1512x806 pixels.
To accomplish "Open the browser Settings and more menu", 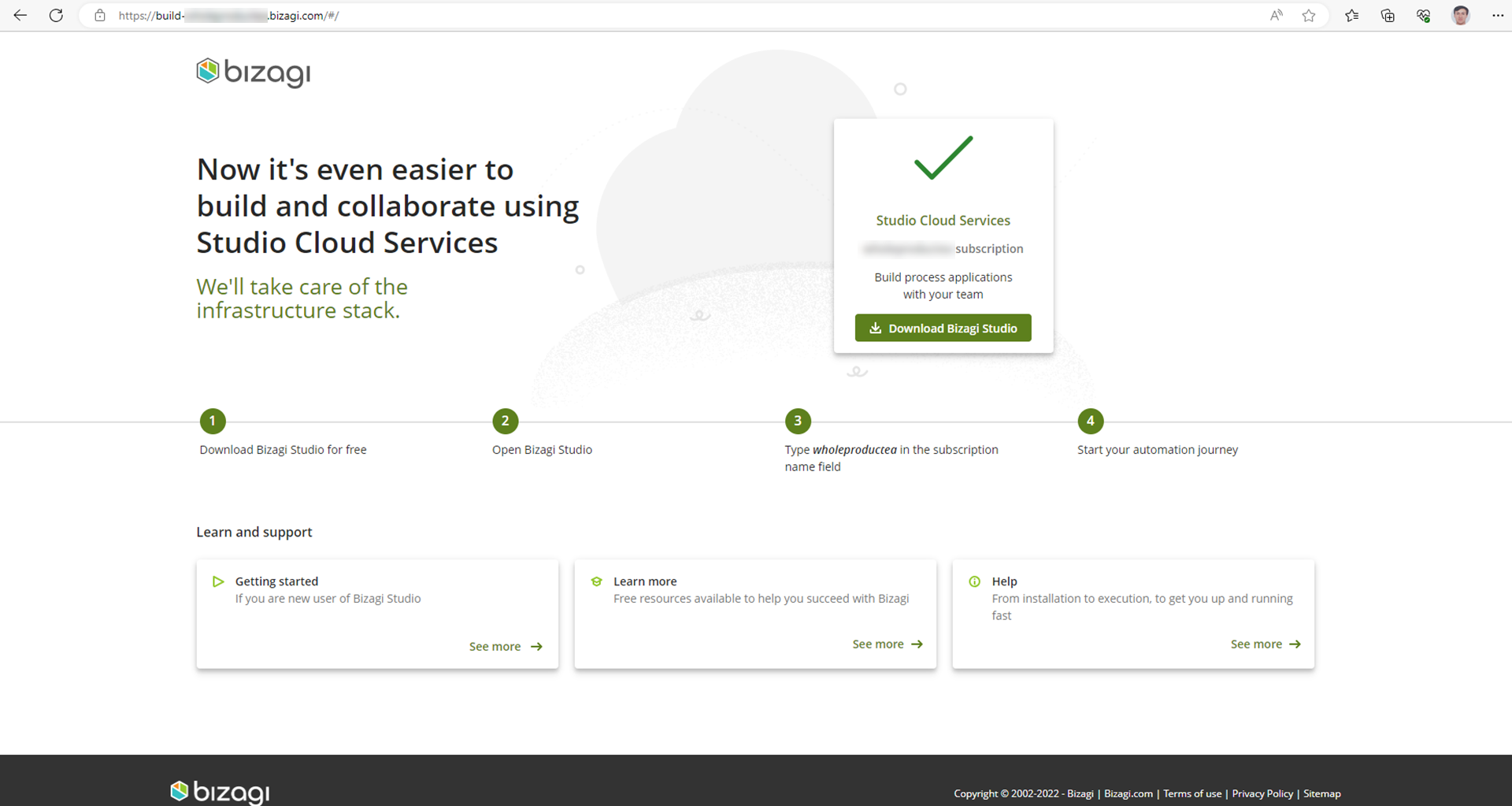I will pos(1498,16).
